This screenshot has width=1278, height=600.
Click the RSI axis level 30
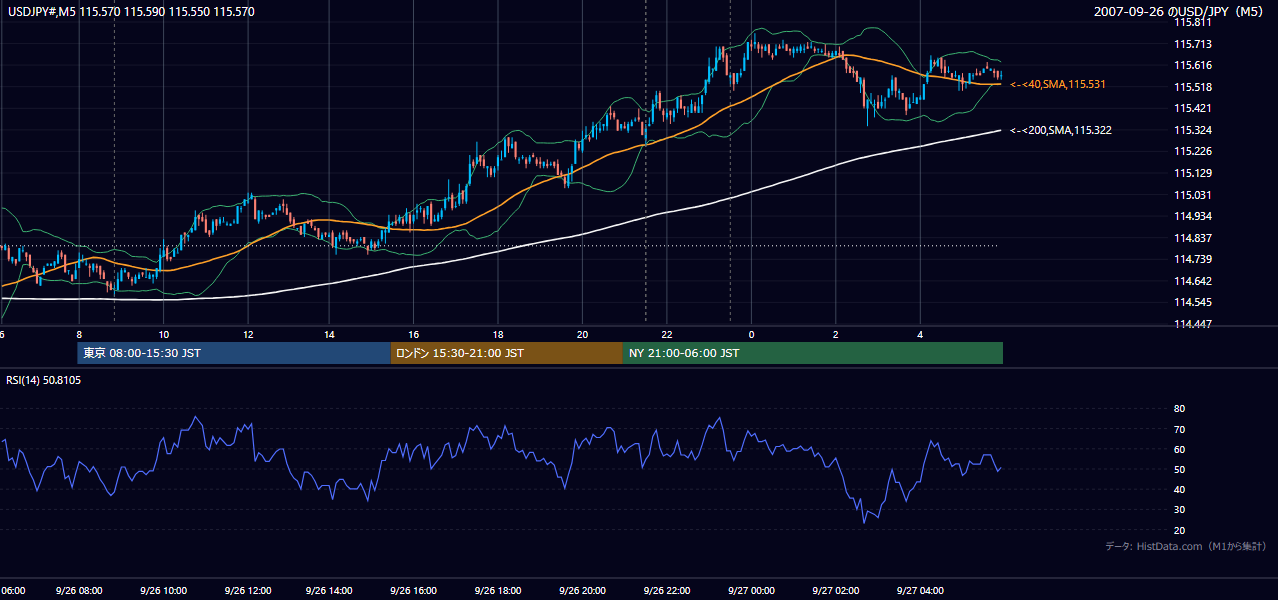(x=1179, y=510)
